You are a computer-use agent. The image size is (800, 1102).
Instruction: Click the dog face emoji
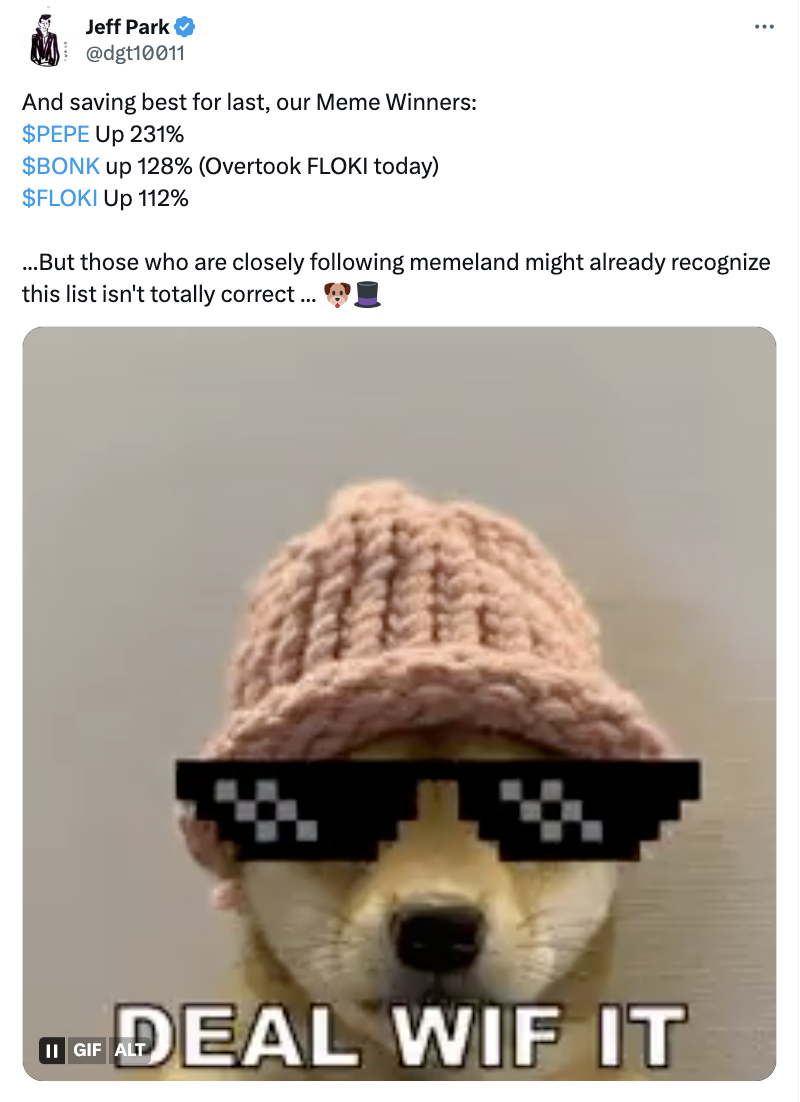click(x=337, y=294)
